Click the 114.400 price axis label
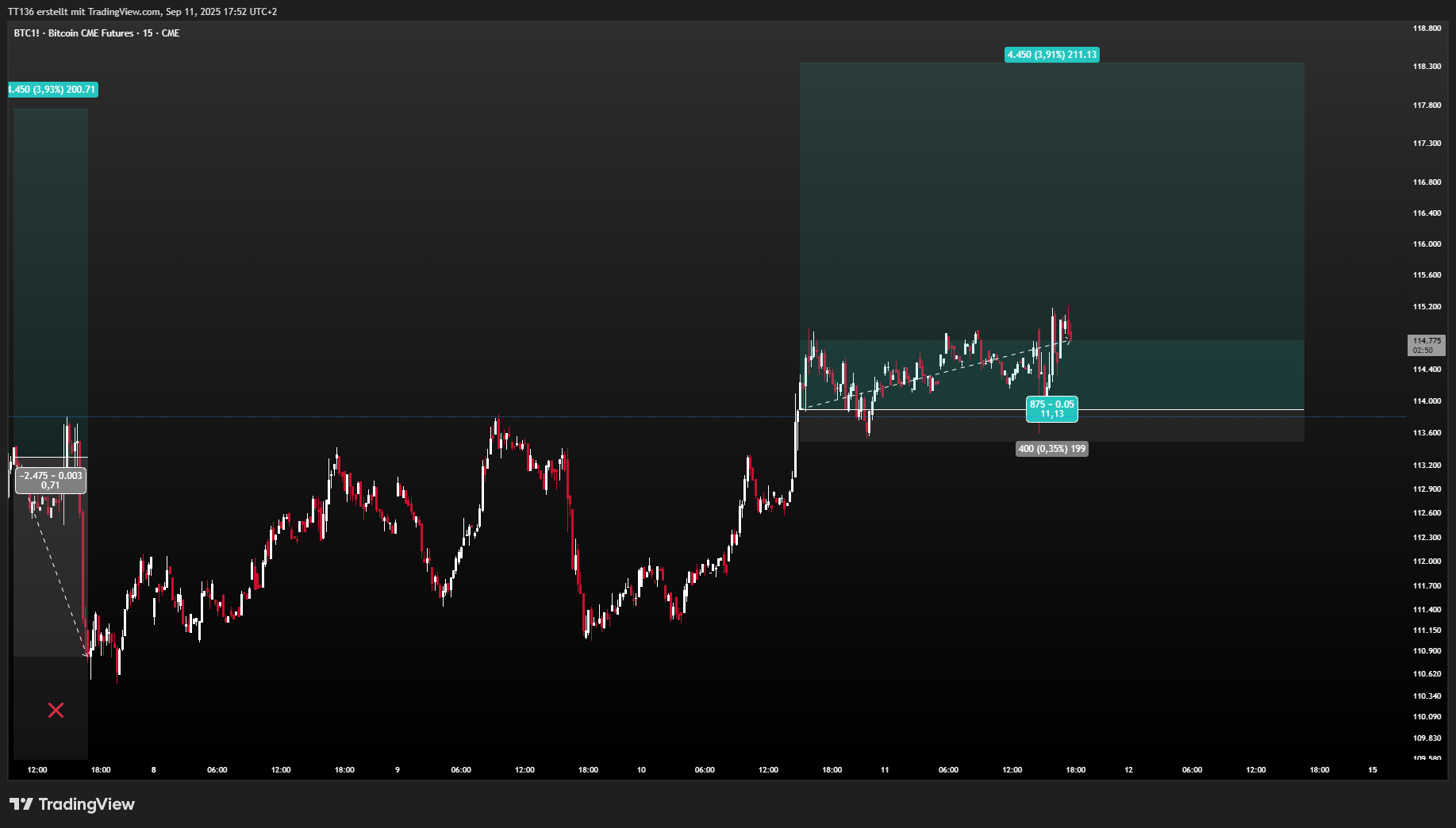1456x828 pixels. coord(1427,370)
